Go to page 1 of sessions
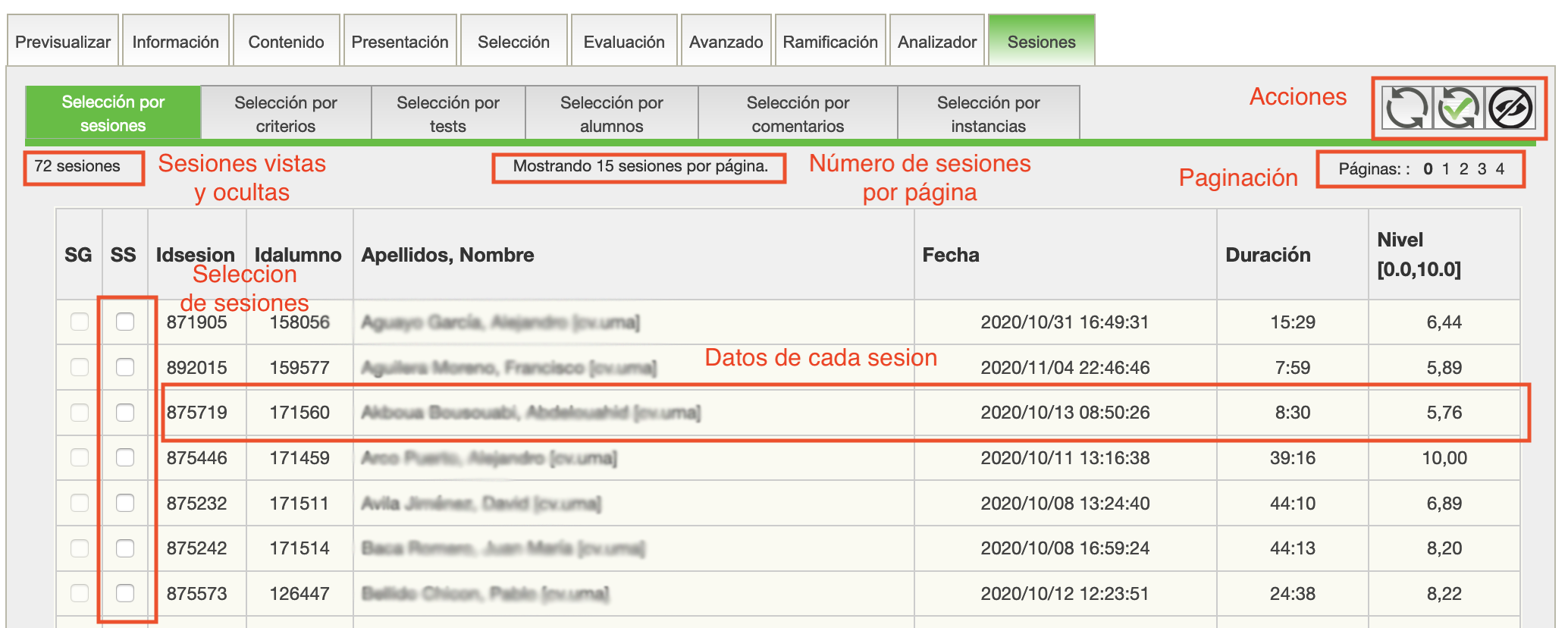 pyautogui.click(x=1446, y=169)
